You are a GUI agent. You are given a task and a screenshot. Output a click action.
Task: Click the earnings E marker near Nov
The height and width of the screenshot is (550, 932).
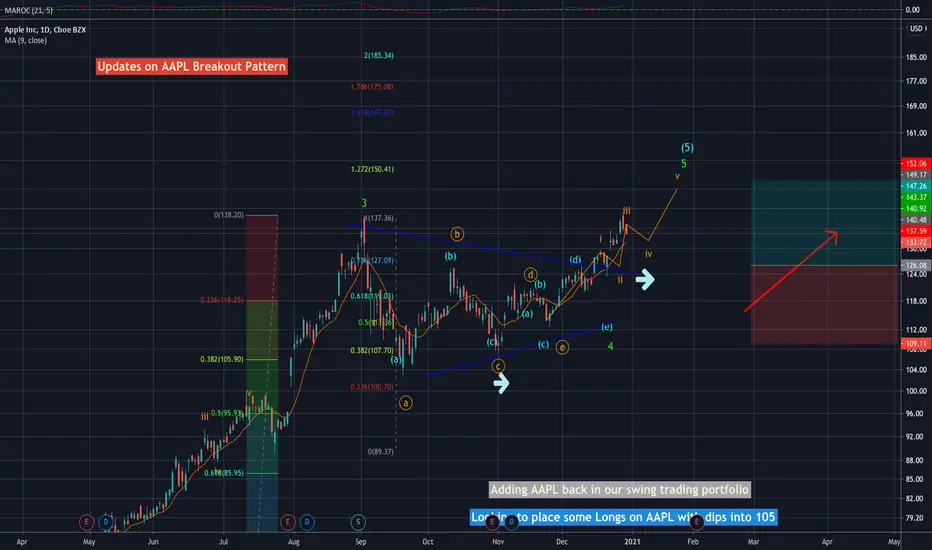click(x=492, y=522)
